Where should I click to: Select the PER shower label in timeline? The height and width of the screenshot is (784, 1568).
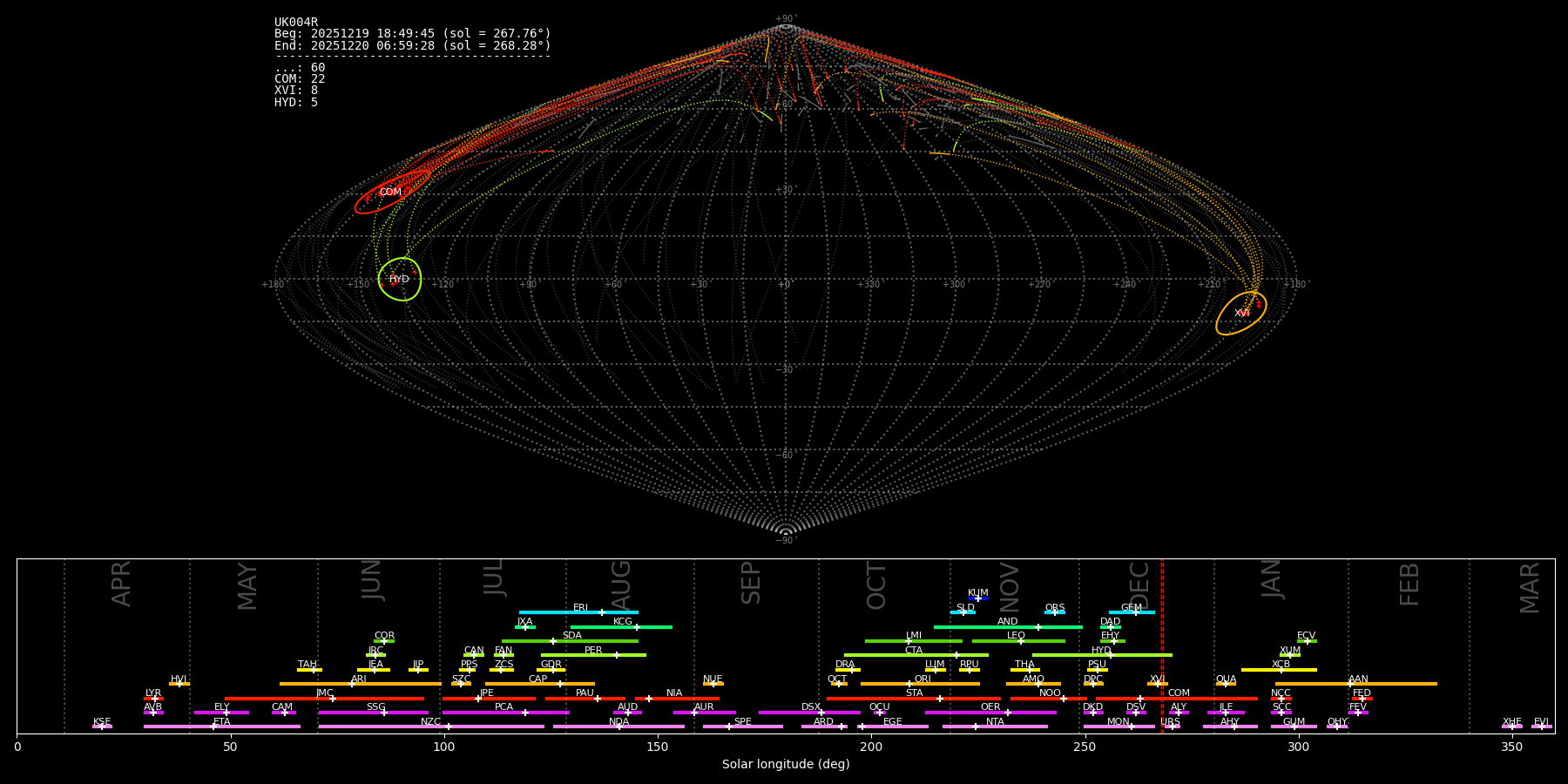pyautogui.click(x=593, y=651)
